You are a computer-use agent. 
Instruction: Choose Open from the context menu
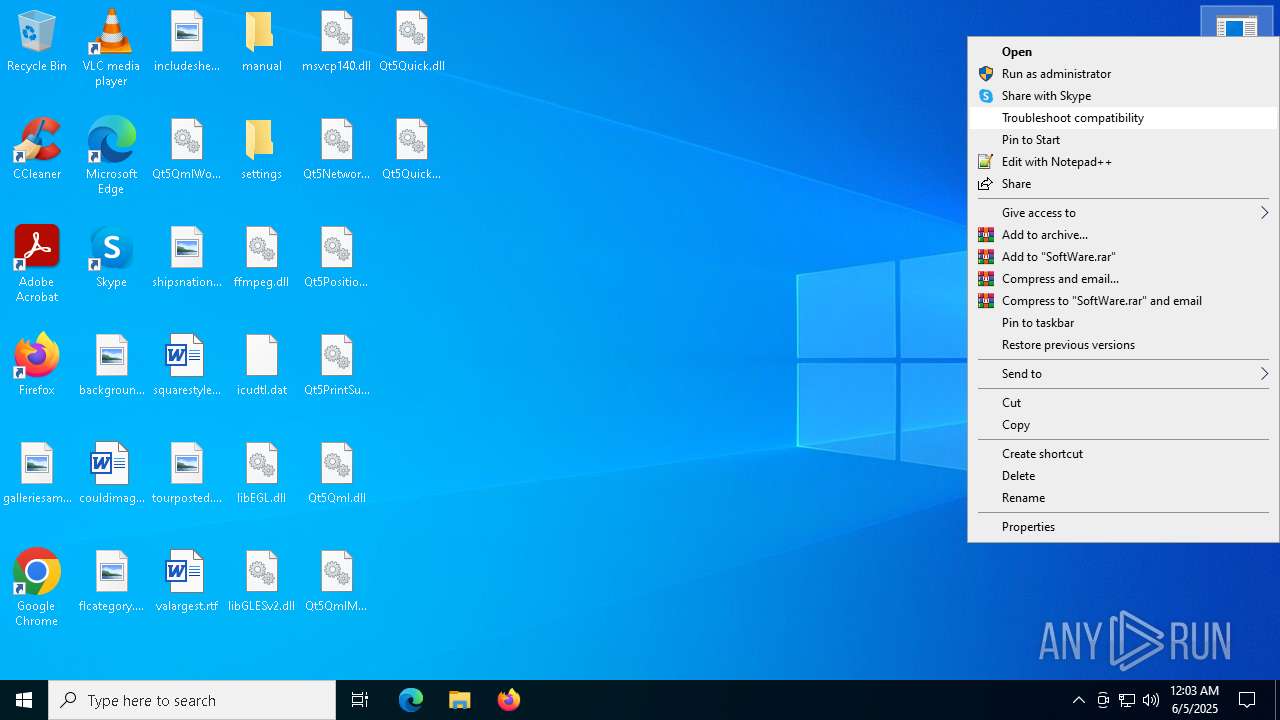click(x=1123, y=52)
